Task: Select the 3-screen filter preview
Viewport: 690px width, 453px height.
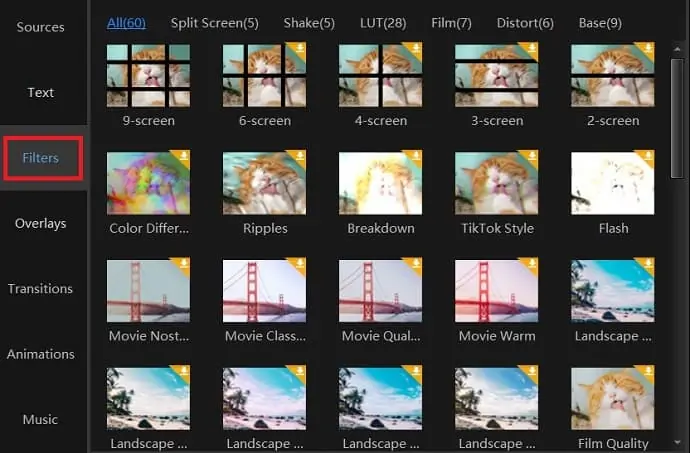Action: [x=496, y=75]
